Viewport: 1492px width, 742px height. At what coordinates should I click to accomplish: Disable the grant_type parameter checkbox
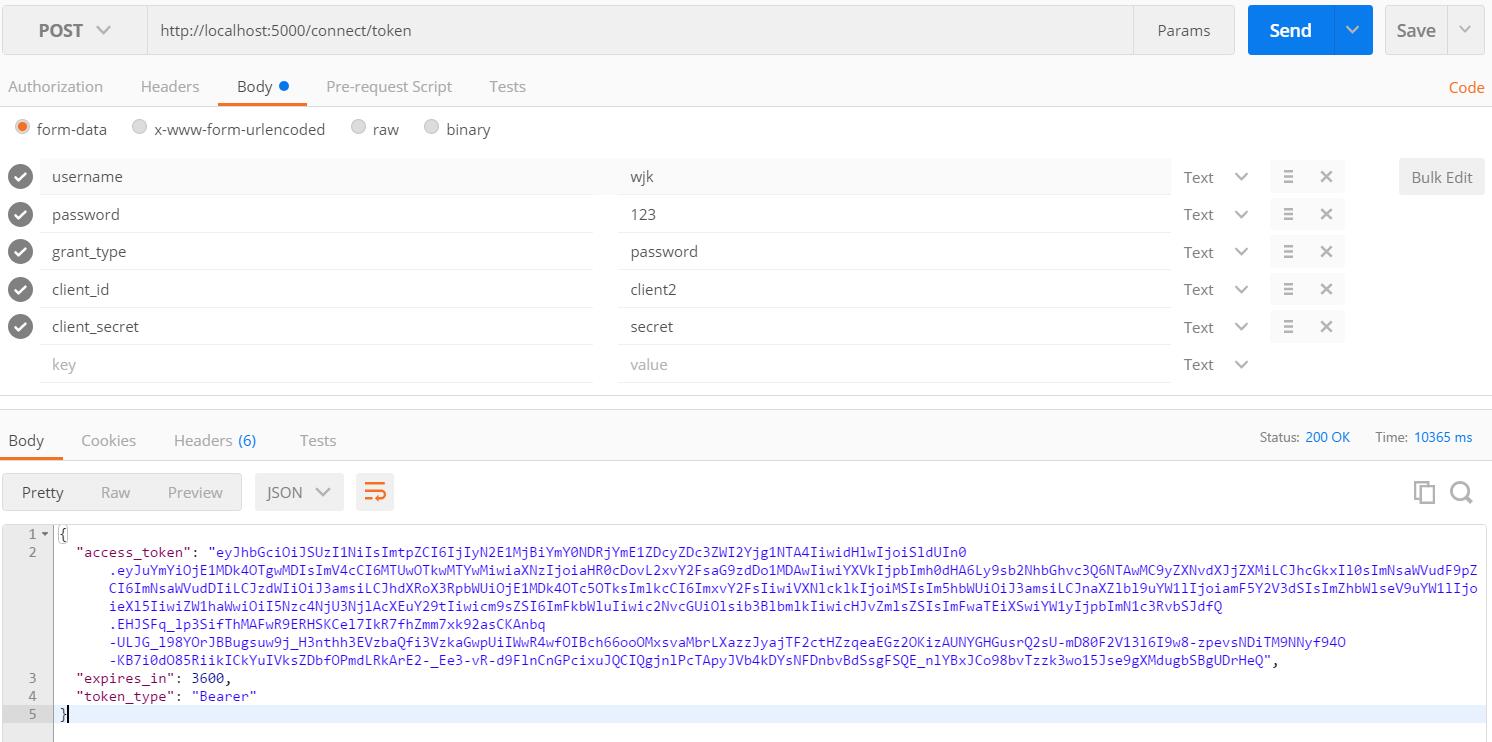(x=20, y=251)
